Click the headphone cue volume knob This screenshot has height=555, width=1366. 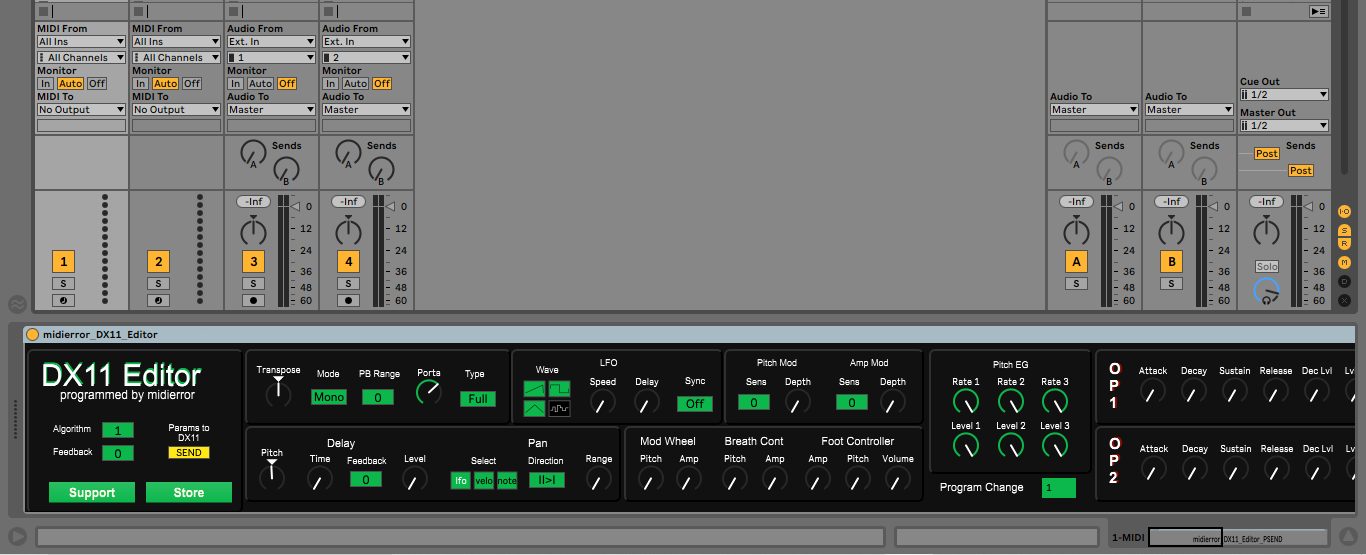click(x=1266, y=291)
